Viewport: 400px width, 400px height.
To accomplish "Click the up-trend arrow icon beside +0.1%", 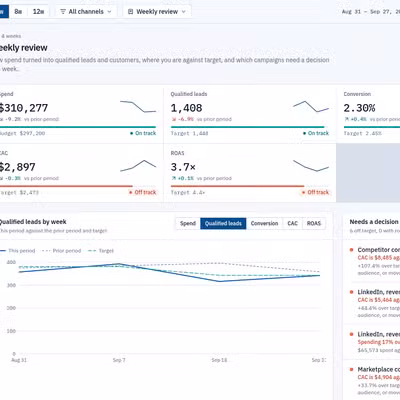I will [x=174, y=178].
